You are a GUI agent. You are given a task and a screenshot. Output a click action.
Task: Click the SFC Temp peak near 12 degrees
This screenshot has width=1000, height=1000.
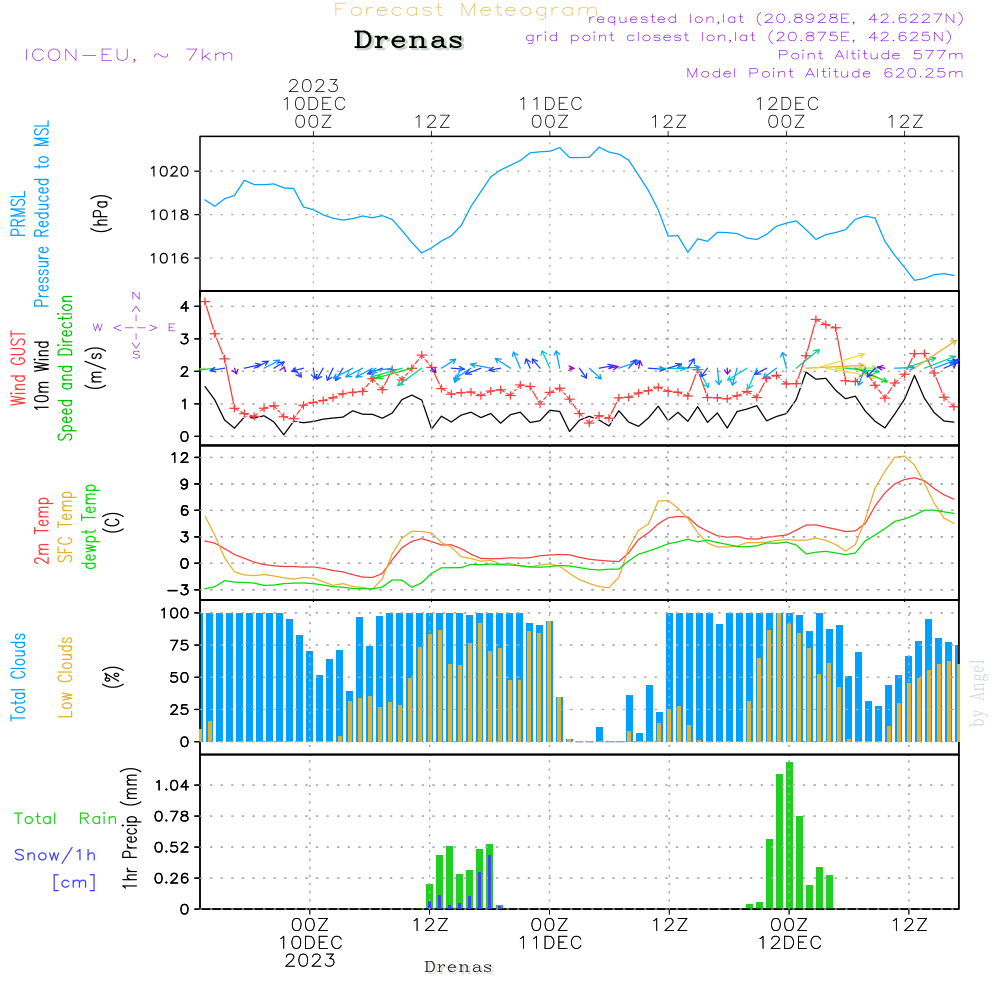[901, 457]
